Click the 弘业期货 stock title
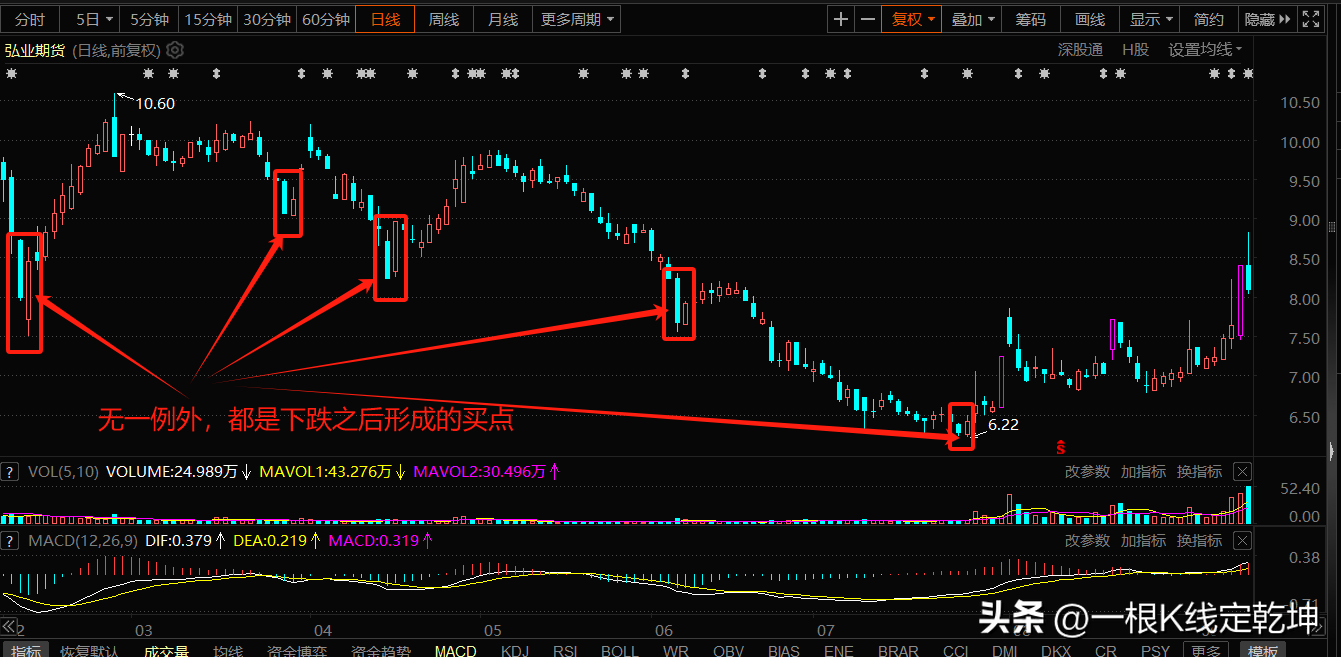Viewport: 1341px width, 657px height. point(34,50)
